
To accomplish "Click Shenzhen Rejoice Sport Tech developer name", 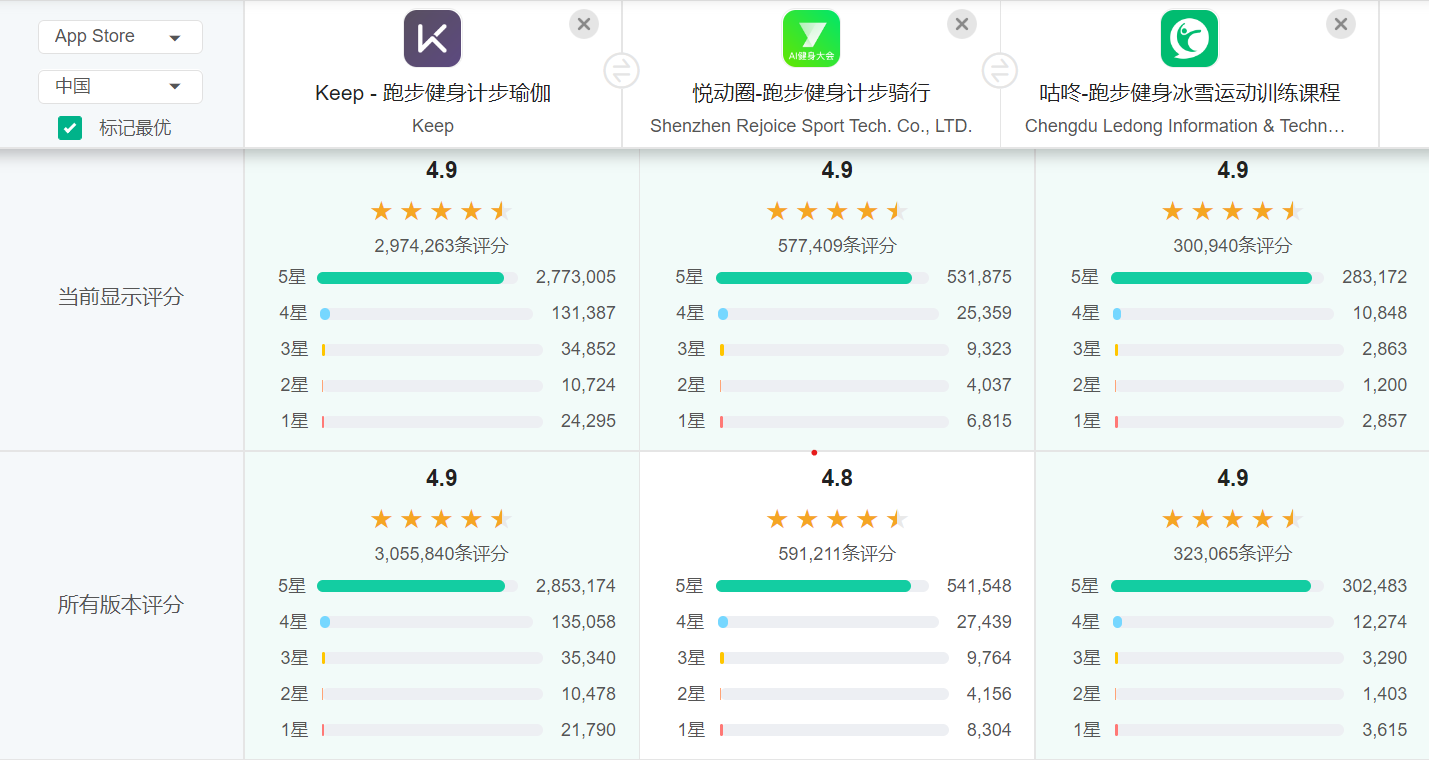I will [811, 126].
